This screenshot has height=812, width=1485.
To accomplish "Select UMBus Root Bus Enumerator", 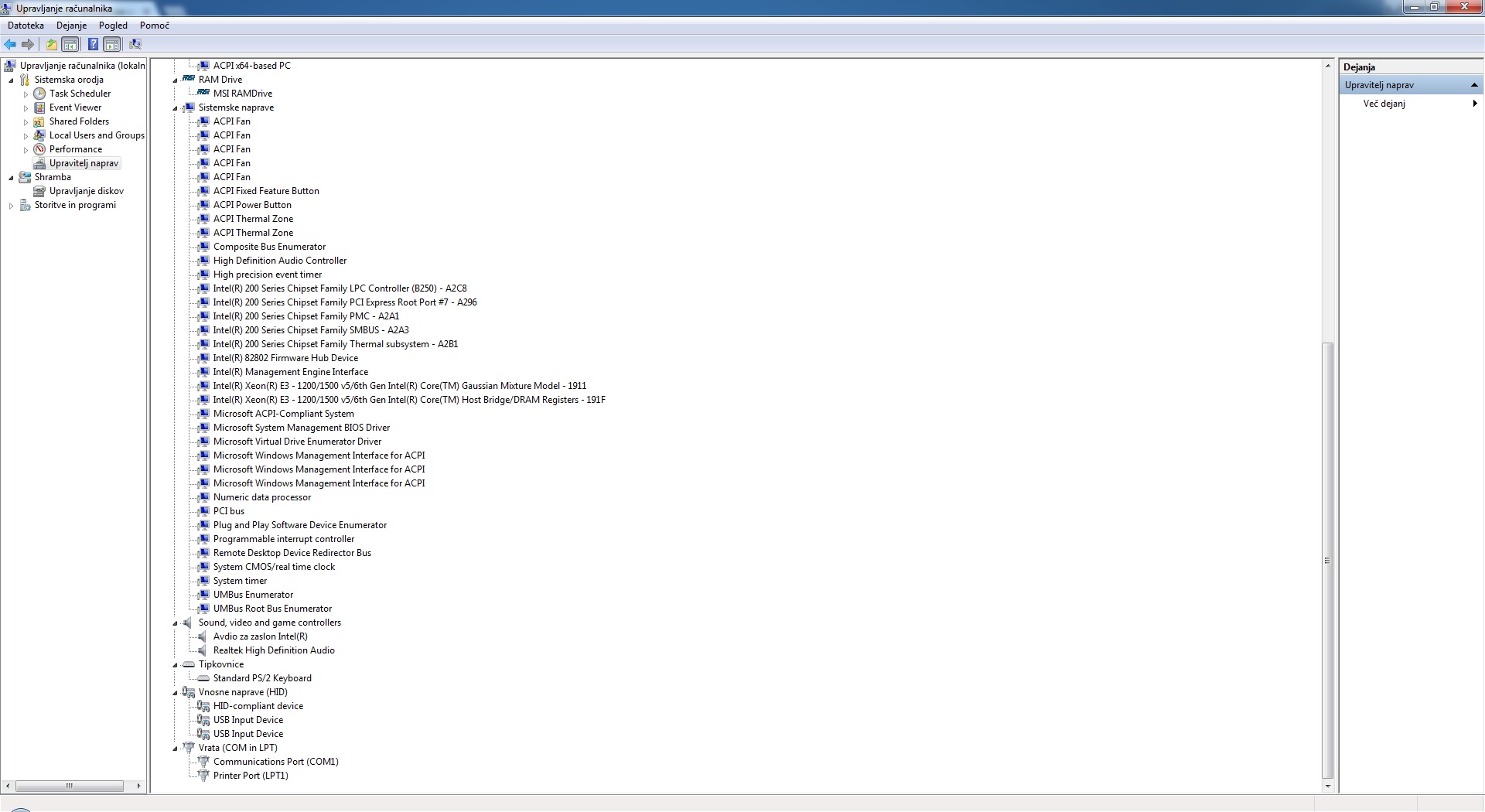I will [272, 609].
